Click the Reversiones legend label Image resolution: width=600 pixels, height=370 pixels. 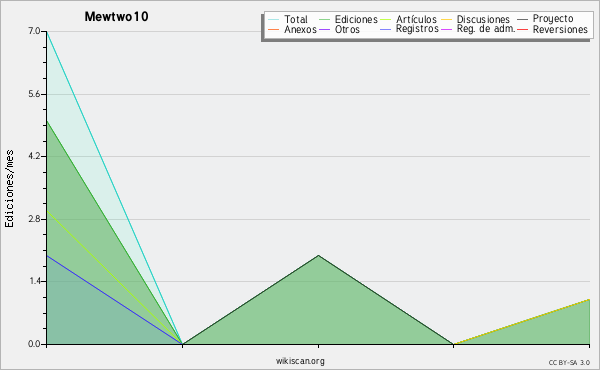560,30
